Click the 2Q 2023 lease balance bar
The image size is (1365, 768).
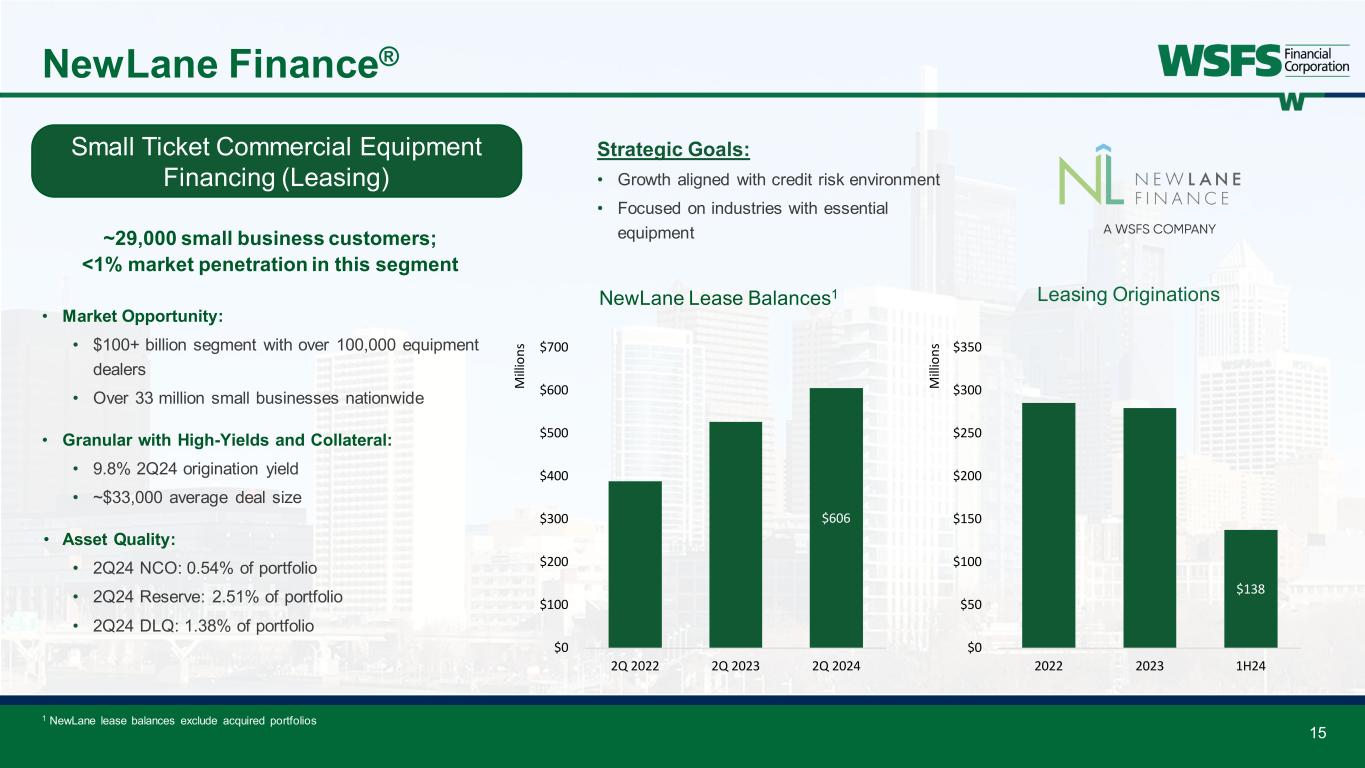735,534
